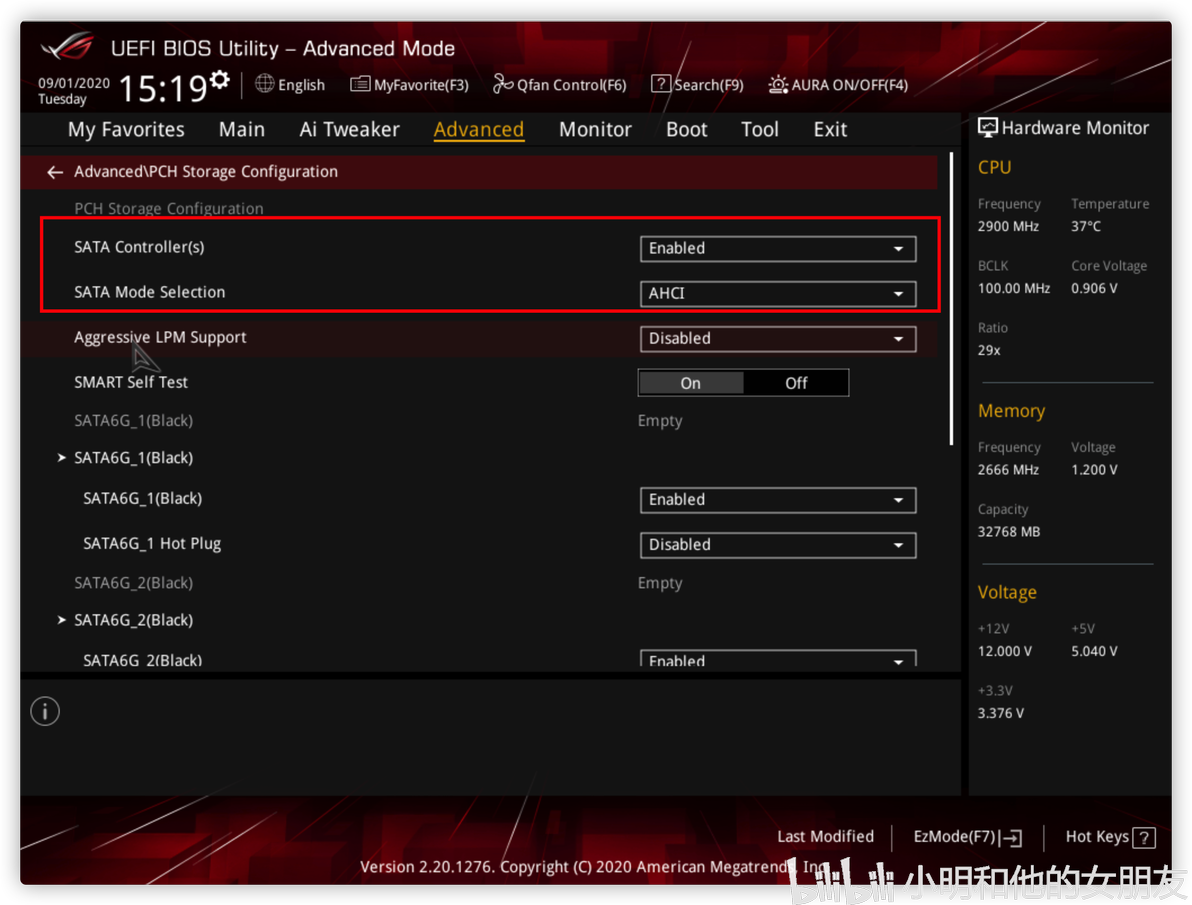
Task: Open SATA6G_2(Black) Enabled dropdown
Action: tap(778, 659)
